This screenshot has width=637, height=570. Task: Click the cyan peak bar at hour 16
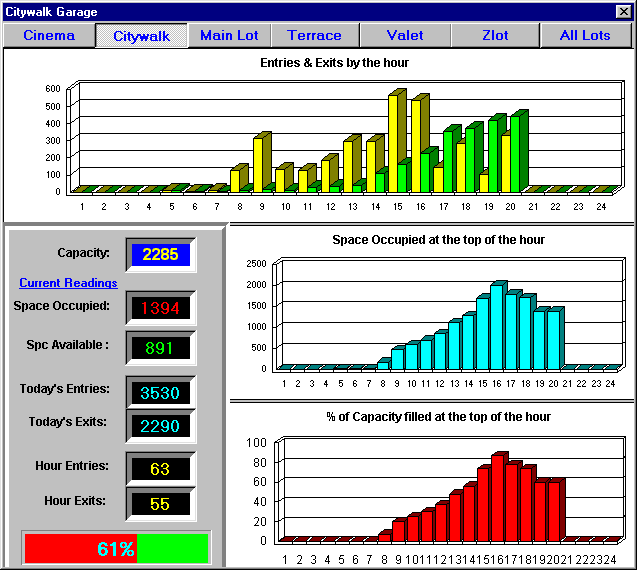pyautogui.click(x=496, y=327)
